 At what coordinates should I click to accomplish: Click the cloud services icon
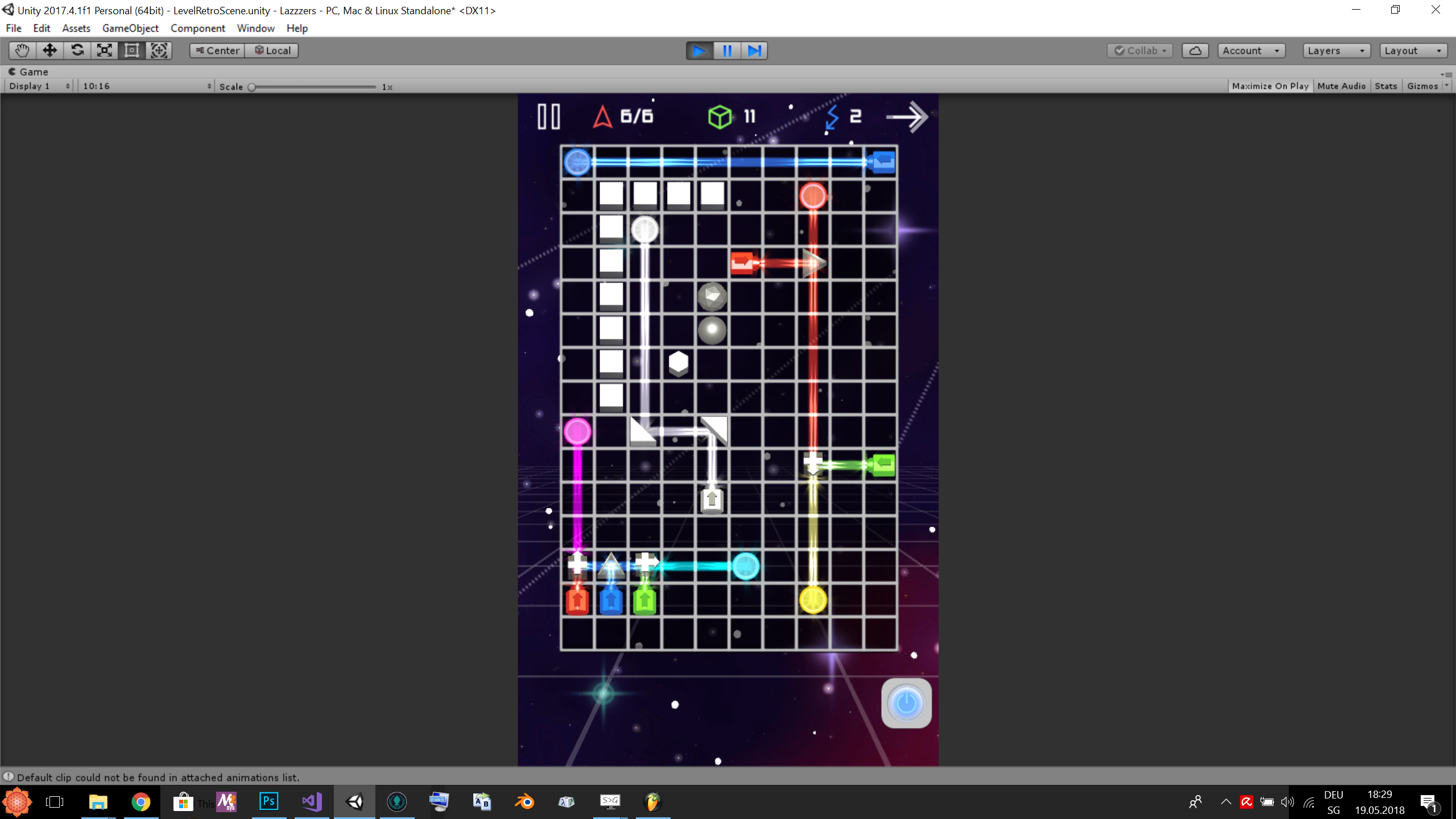[x=1195, y=51]
